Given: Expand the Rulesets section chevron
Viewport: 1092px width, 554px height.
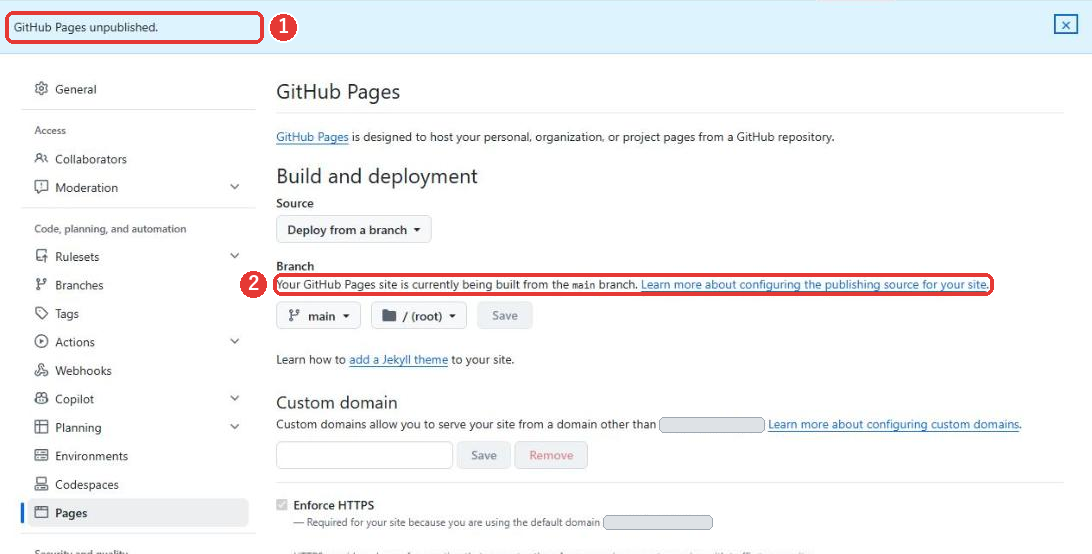Looking at the screenshot, I should tap(235, 256).
